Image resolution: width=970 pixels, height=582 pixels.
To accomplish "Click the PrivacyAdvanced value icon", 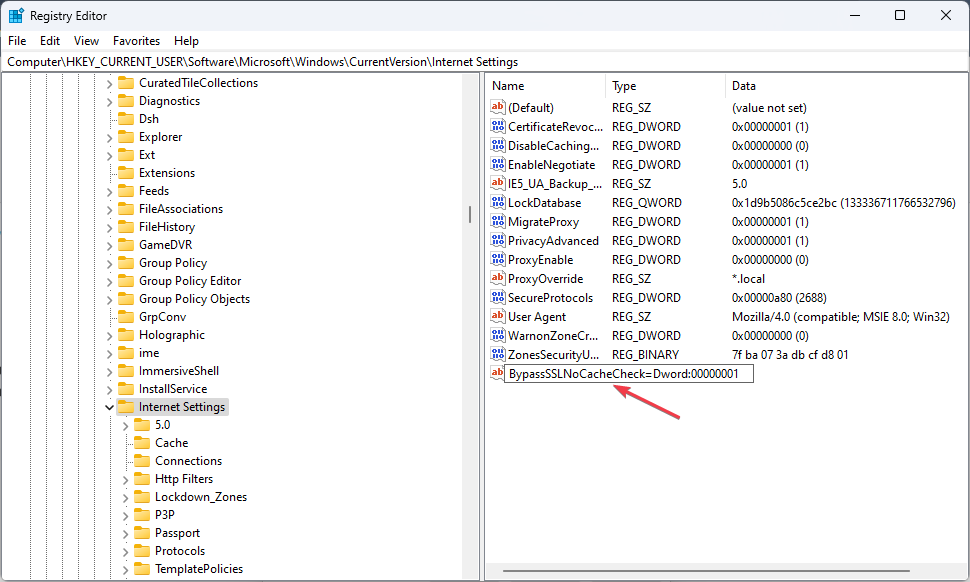I will pos(497,241).
